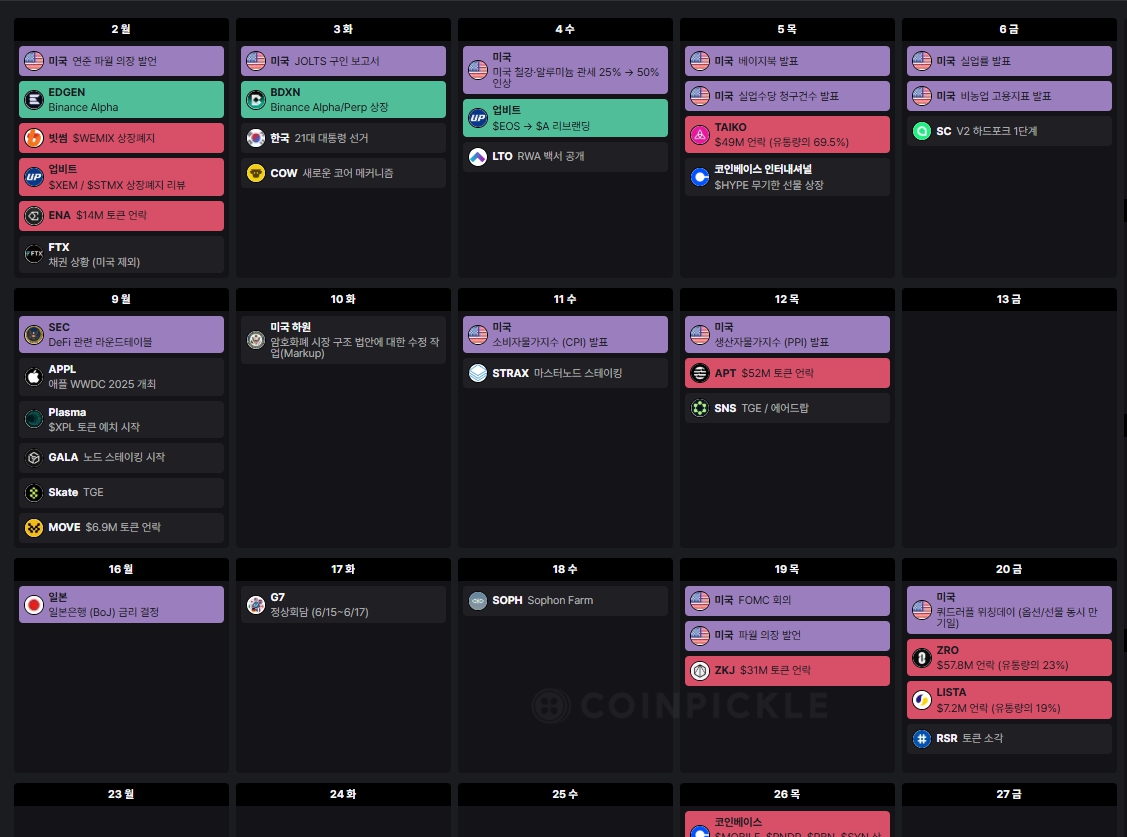1127x837 pixels.
Task: Click the GALA token icon
Action: click(x=34, y=458)
